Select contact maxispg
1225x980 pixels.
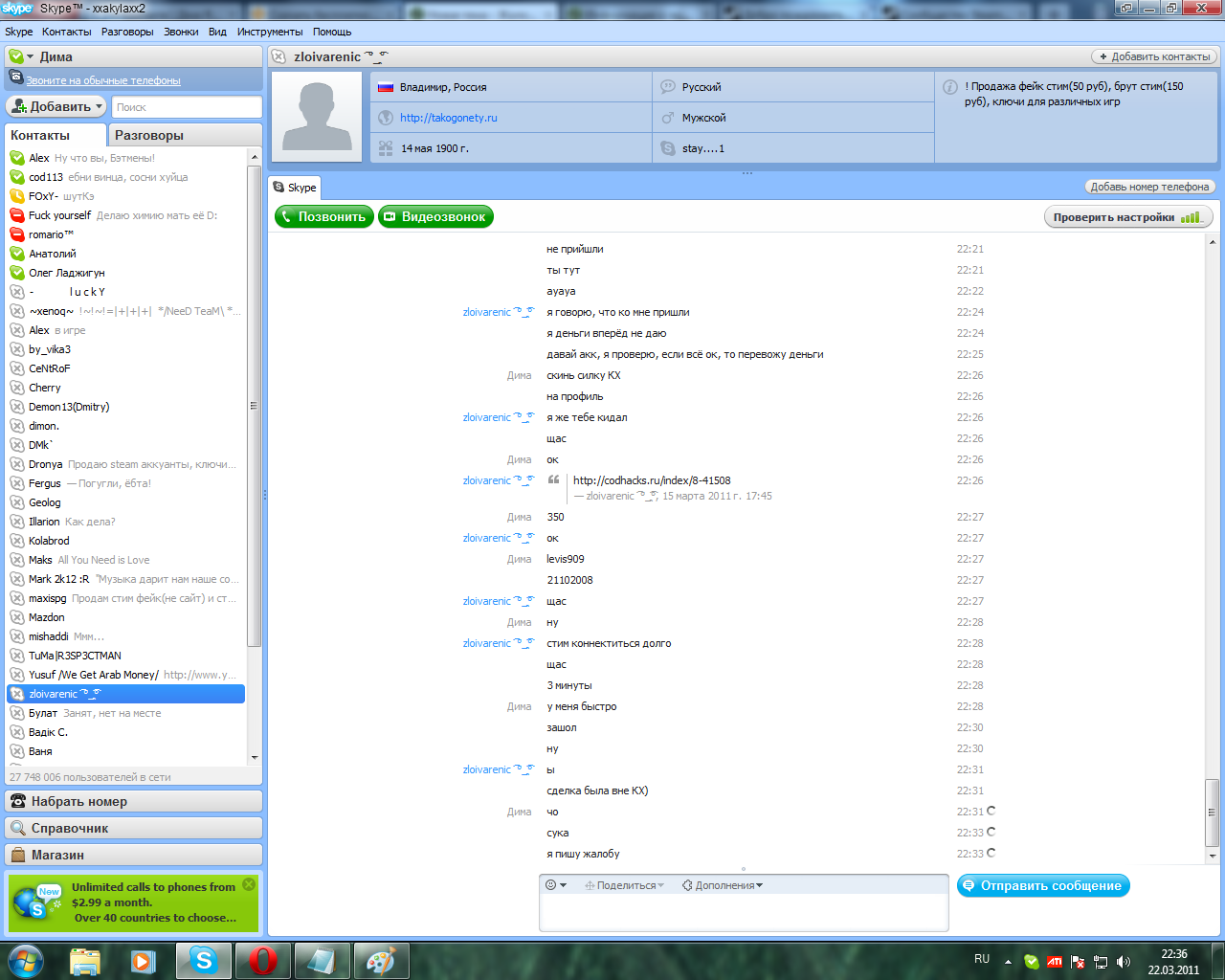pyautogui.click(x=125, y=598)
